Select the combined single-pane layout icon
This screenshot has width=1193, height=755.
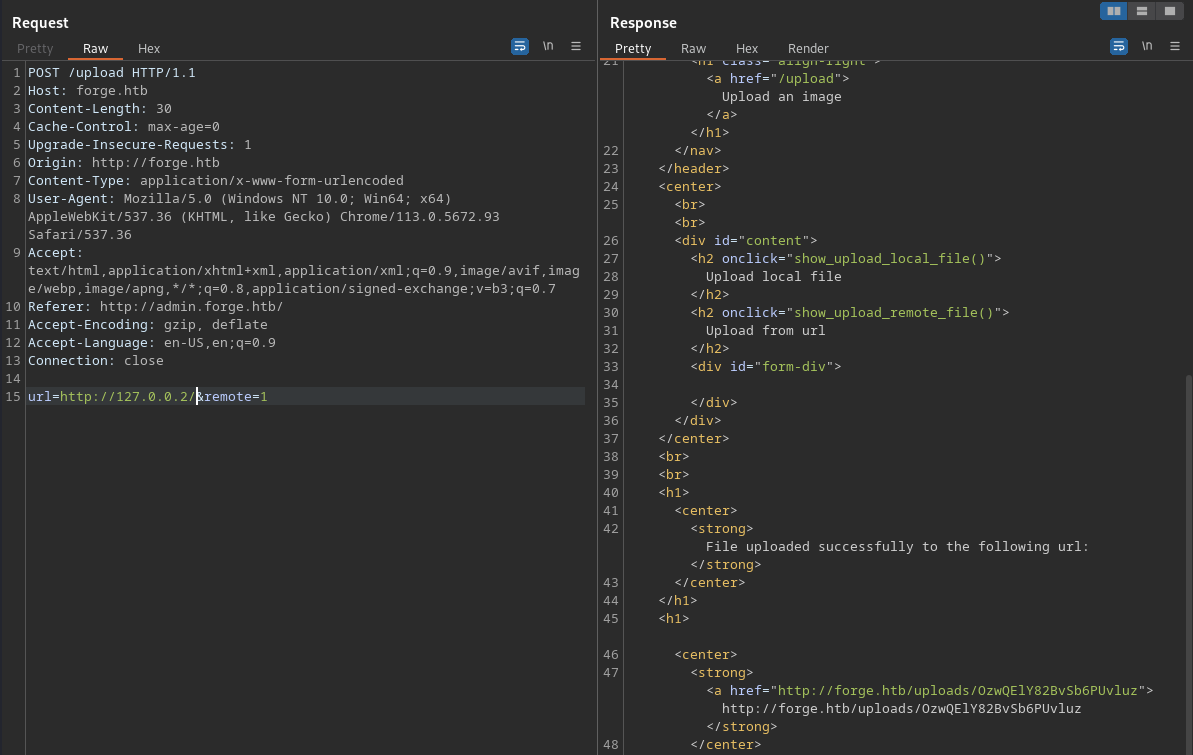[x=1169, y=11]
